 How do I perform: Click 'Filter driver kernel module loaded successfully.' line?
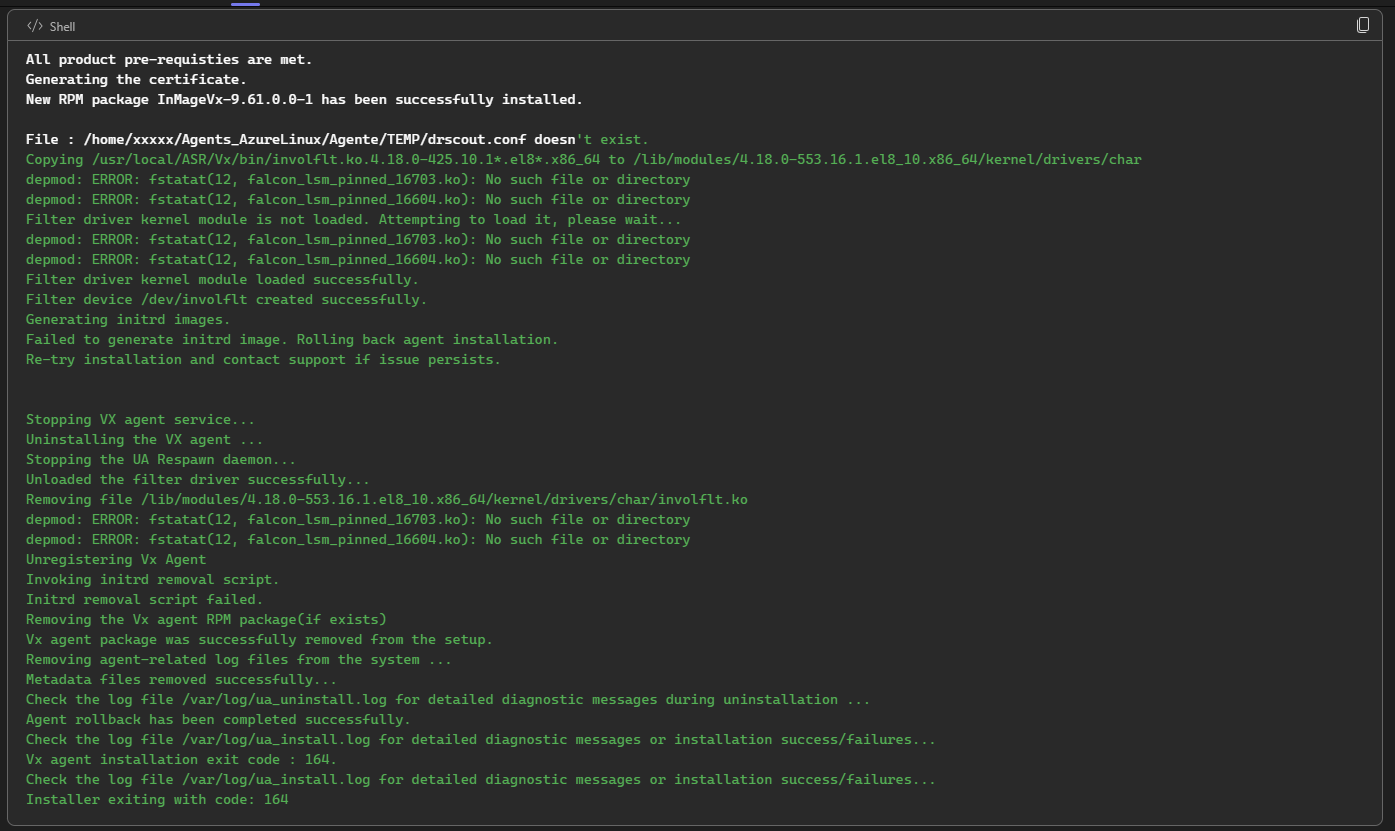pyautogui.click(x=222, y=280)
